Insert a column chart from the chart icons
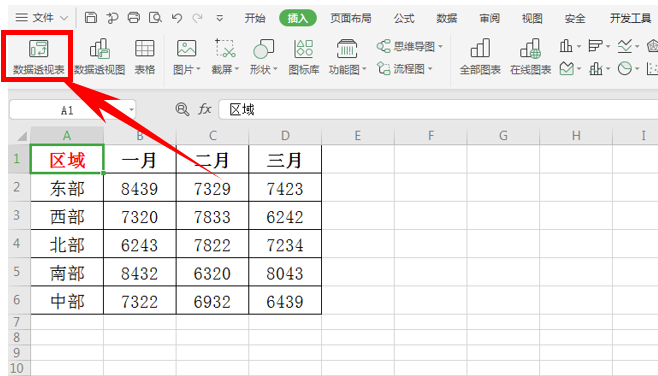Image resolution: width=658 pixels, height=376 pixels. pos(566,46)
